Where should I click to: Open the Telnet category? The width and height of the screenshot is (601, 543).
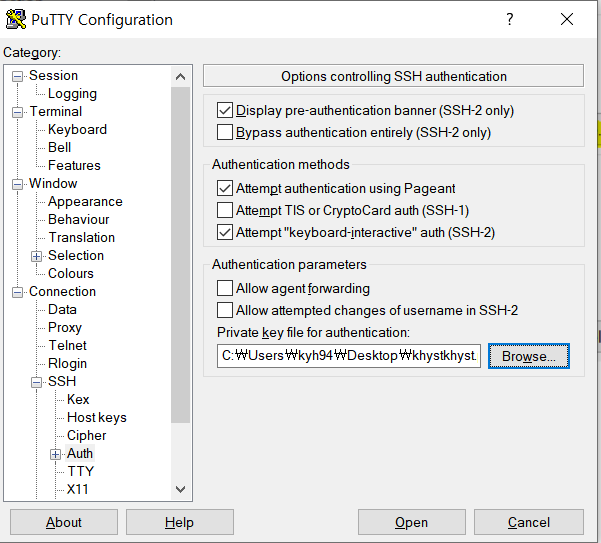tap(67, 346)
